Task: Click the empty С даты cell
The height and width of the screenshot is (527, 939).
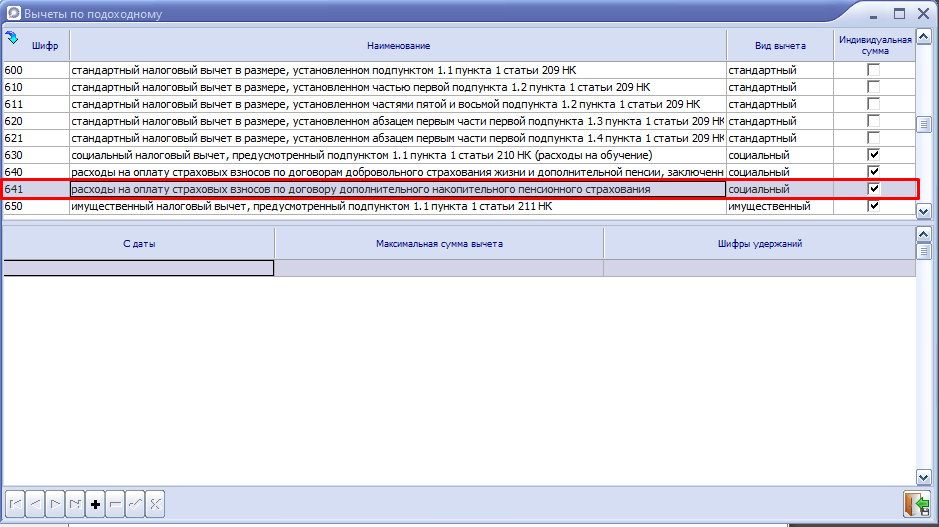Action: (x=138, y=268)
